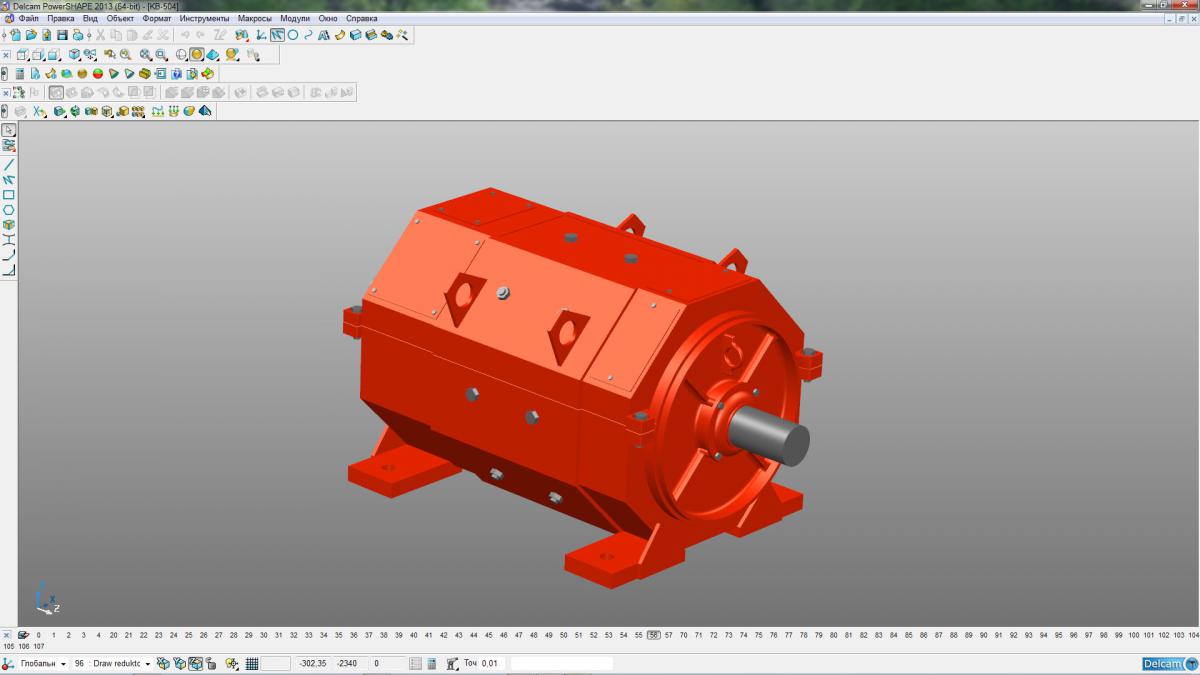
Task: Toggle level 40 in the levels bar
Action: pyautogui.click(x=413, y=635)
